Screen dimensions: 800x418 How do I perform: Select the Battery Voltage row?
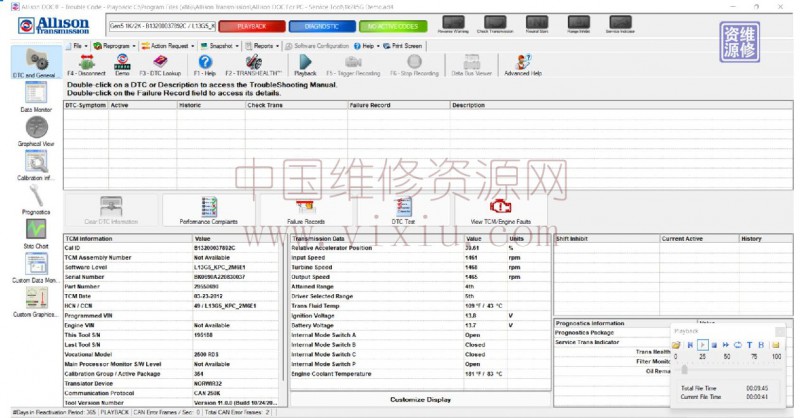point(420,326)
